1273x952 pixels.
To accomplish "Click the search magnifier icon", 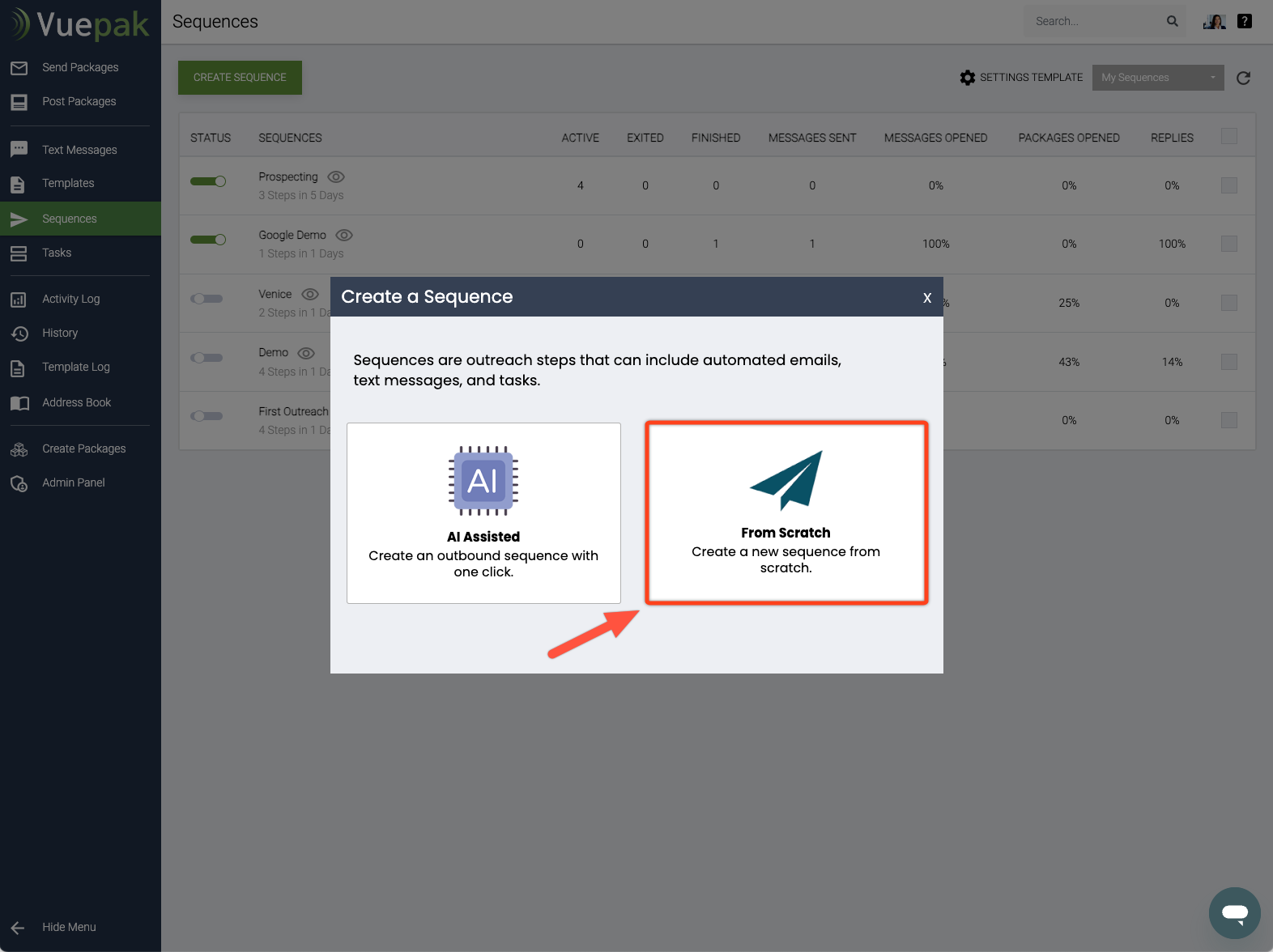I will 1172,21.
